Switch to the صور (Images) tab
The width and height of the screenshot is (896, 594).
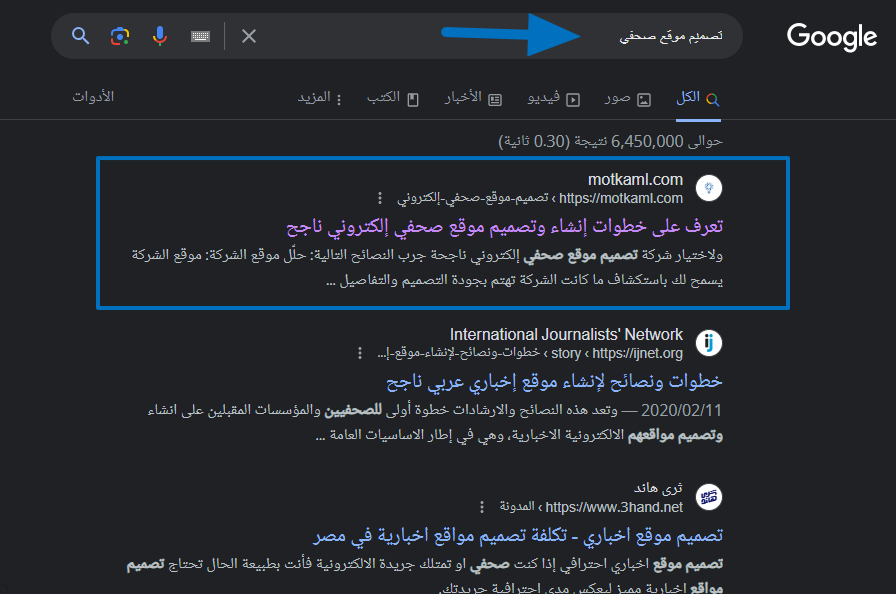628,98
